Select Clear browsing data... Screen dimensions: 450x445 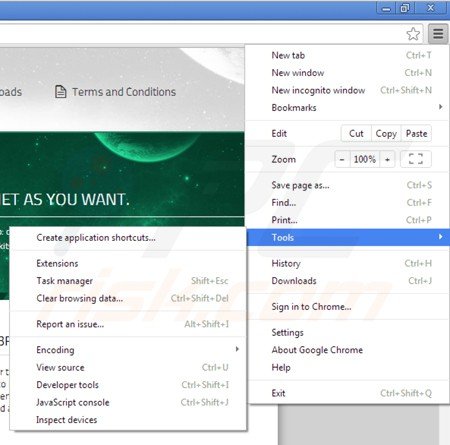[128, 298]
